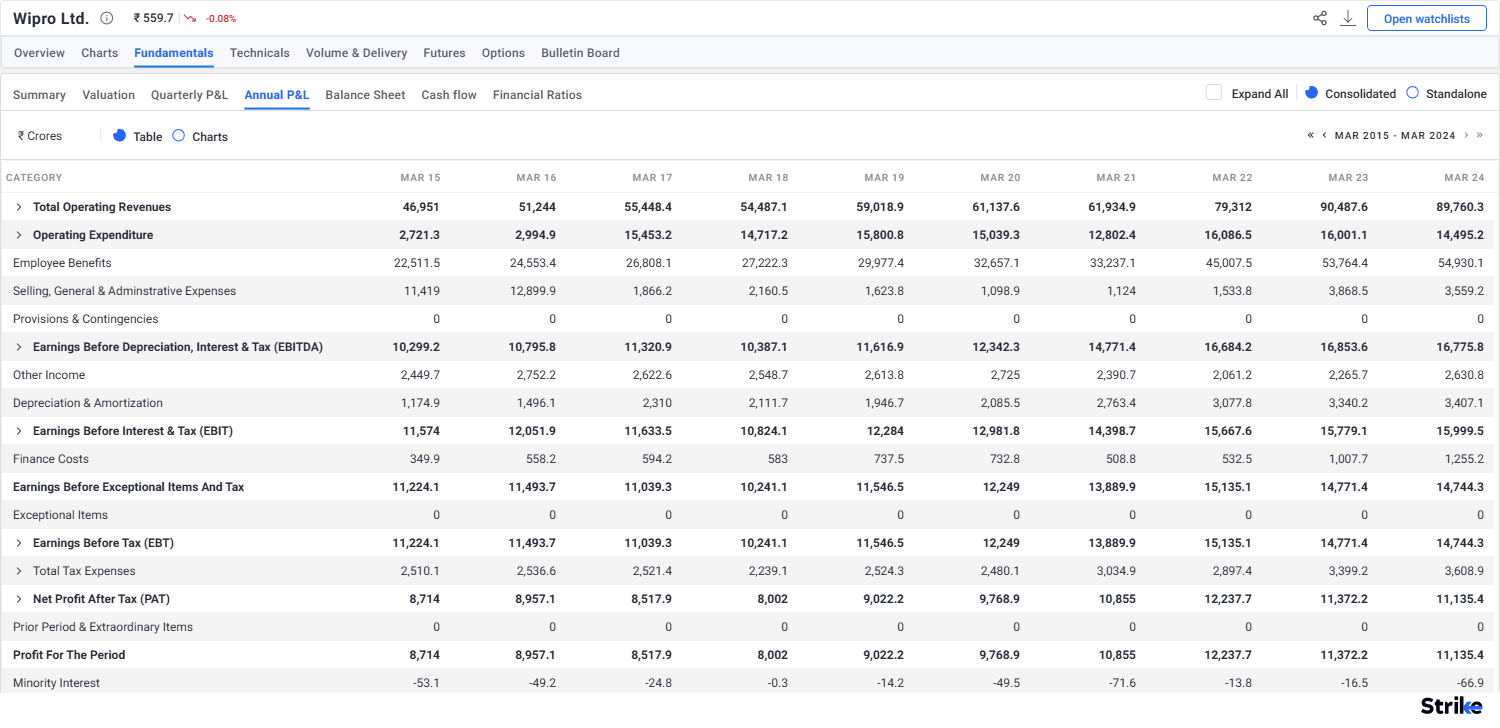1500x728 pixels.
Task: Switch to the Financial Ratios sub-tab
Action: click(x=537, y=95)
